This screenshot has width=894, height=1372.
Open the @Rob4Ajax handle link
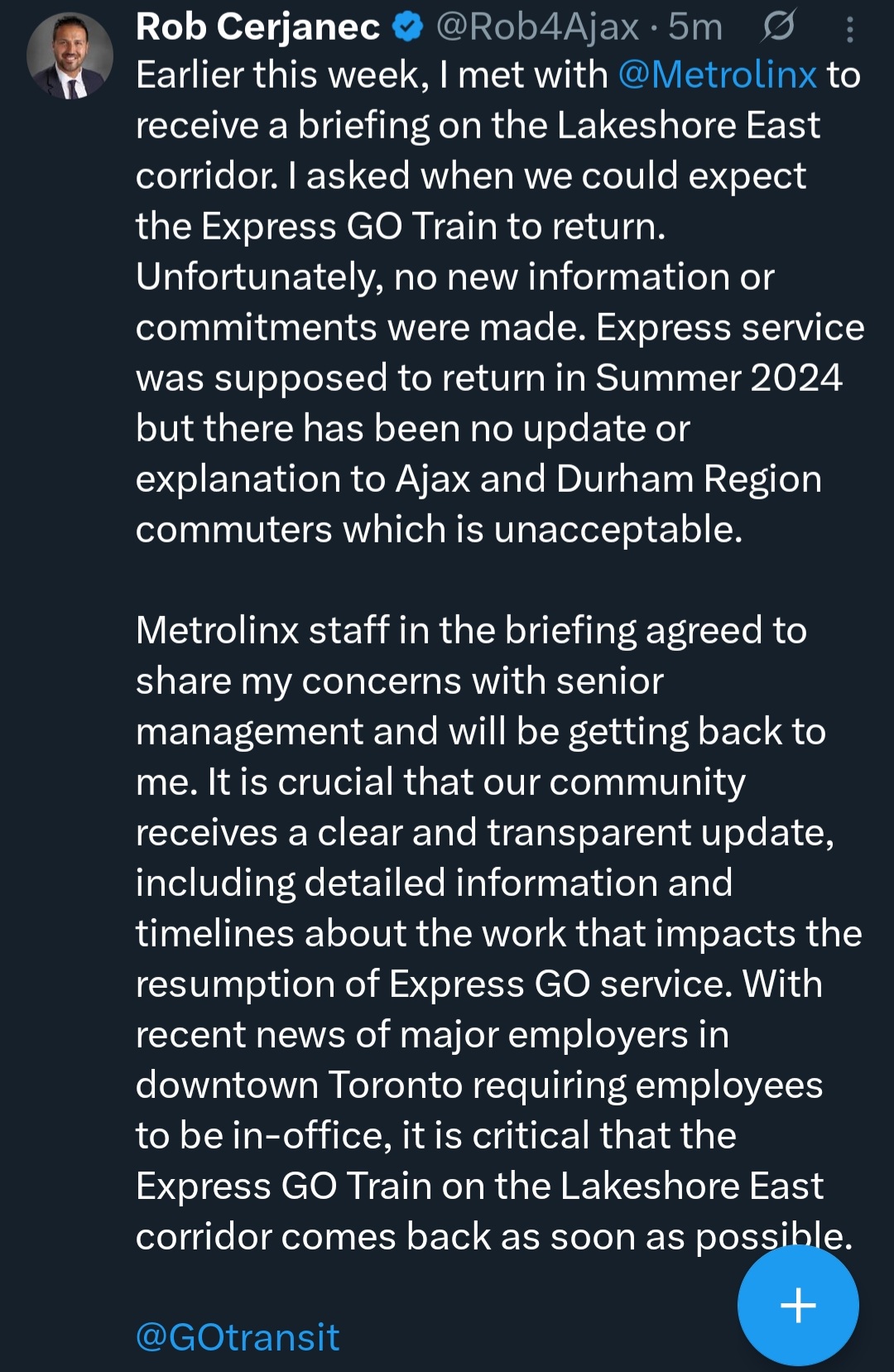[536, 27]
